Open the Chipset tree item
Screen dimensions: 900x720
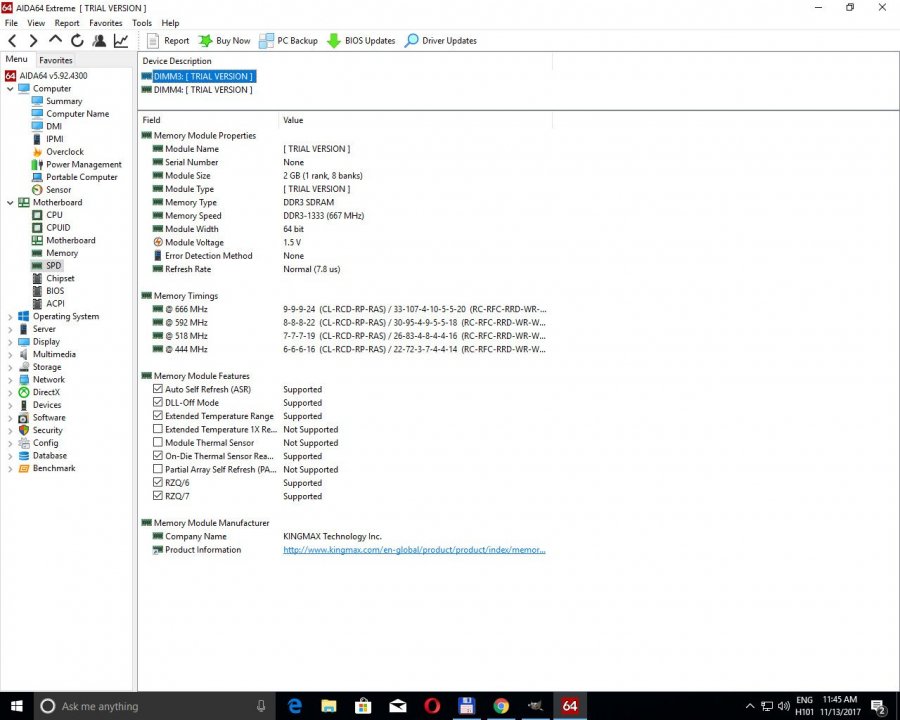click(60, 278)
